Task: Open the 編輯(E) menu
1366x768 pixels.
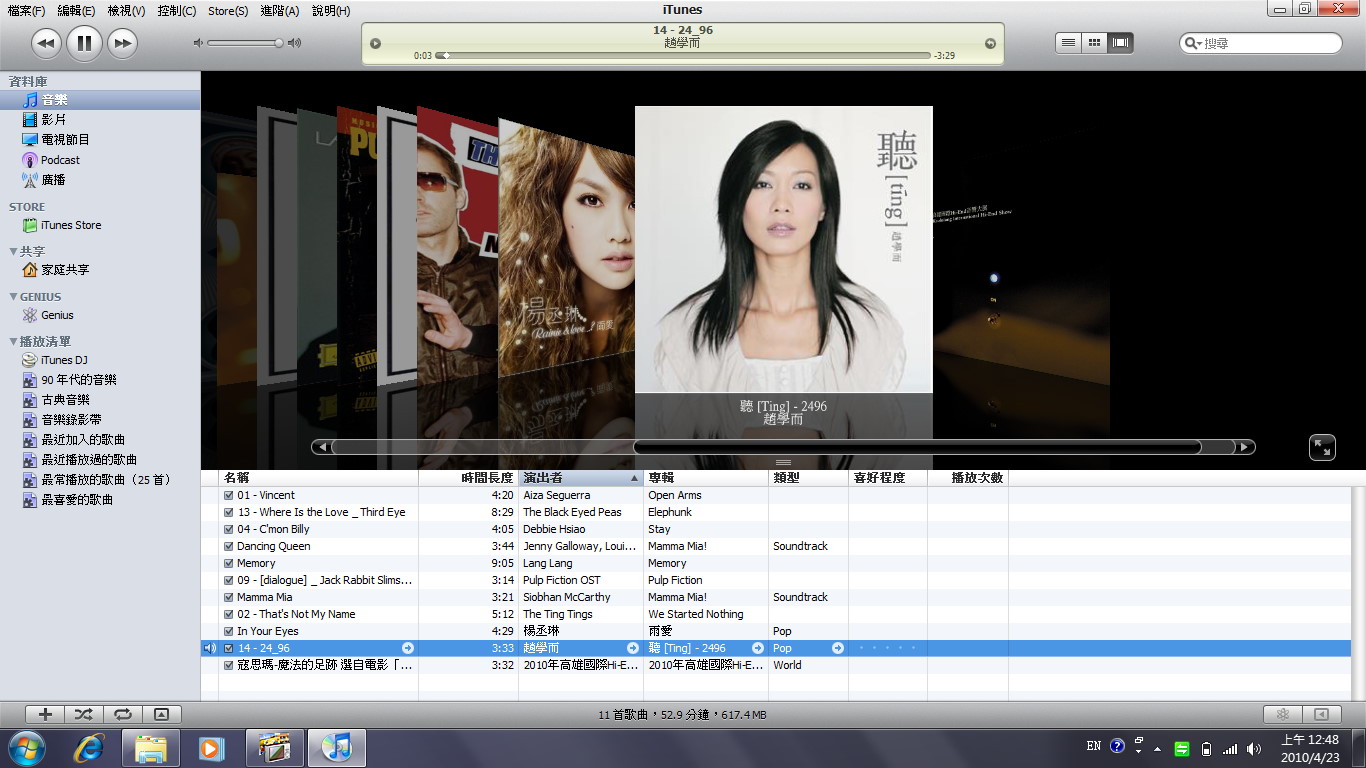Action: [76, 11]
